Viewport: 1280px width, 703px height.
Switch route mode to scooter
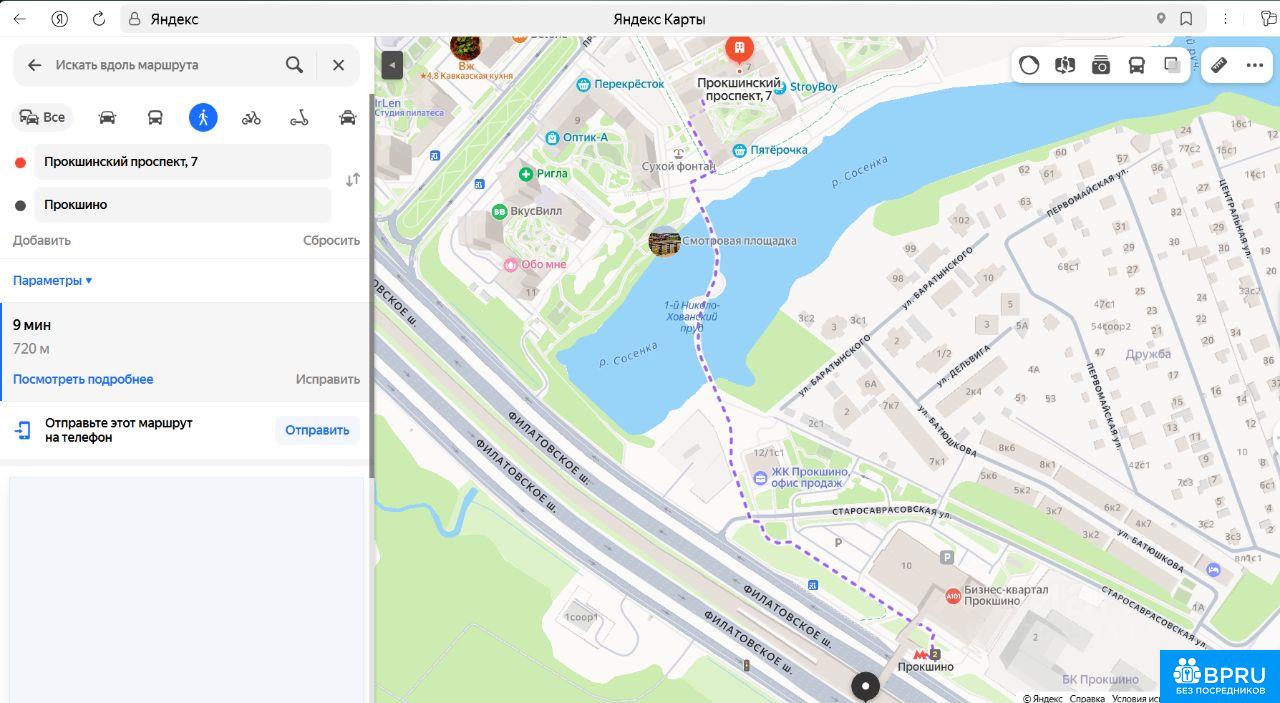(x=299, y=117)
